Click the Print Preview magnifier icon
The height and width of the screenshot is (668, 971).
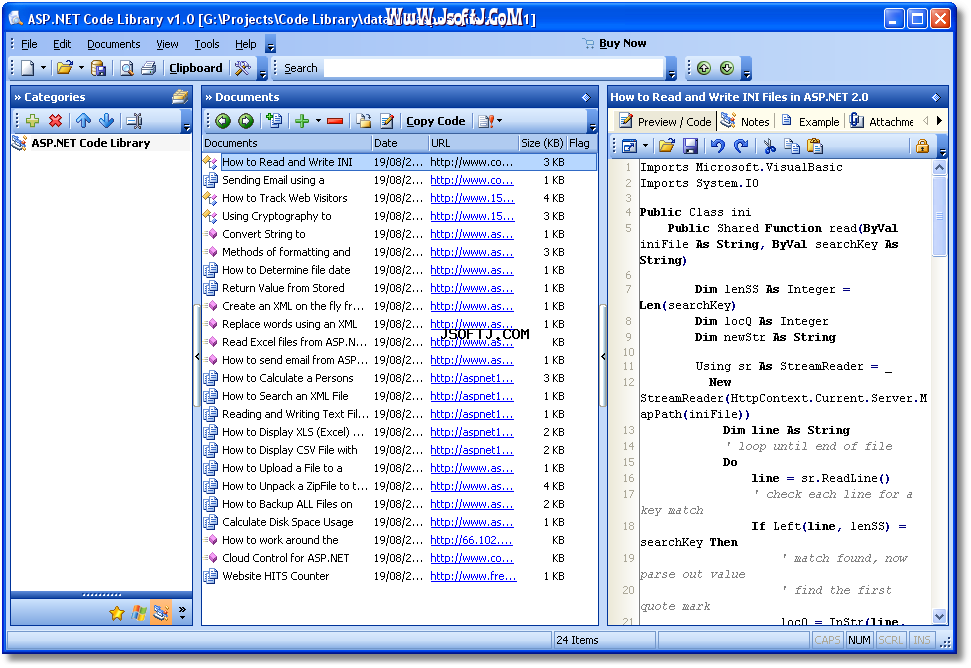[x=127, y=68]
